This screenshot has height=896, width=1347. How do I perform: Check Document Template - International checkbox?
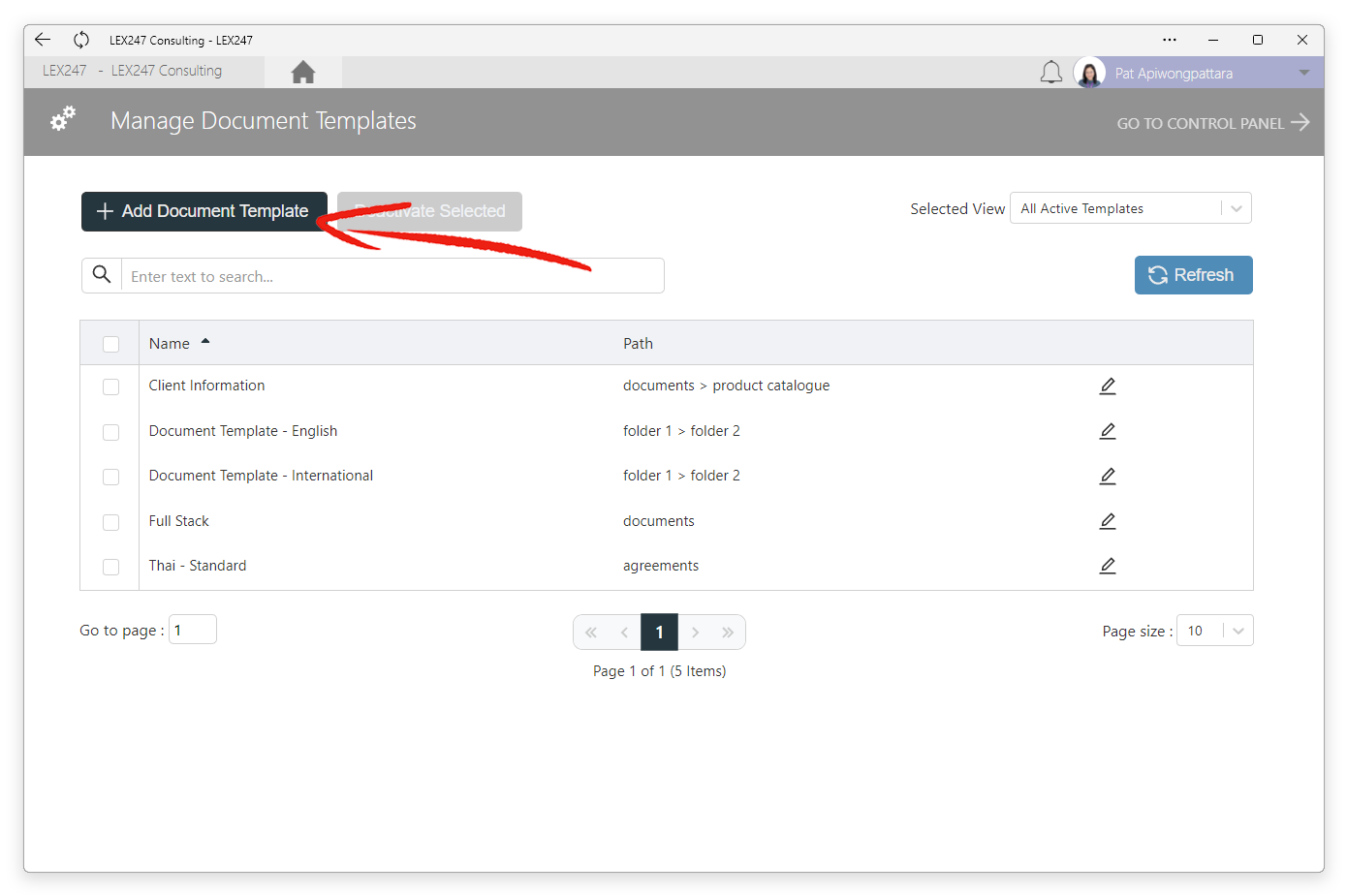110,477
